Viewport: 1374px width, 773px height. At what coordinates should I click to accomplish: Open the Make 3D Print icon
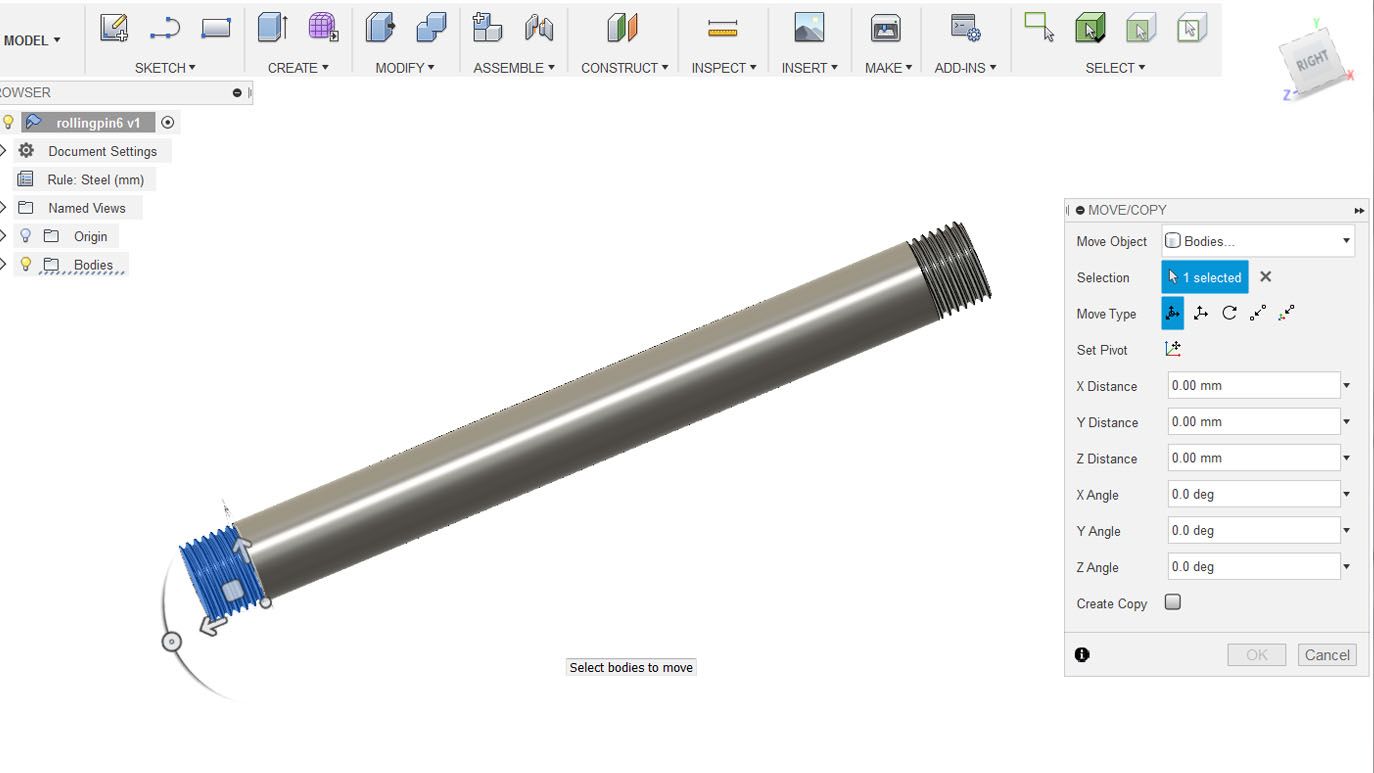(886, 28)
